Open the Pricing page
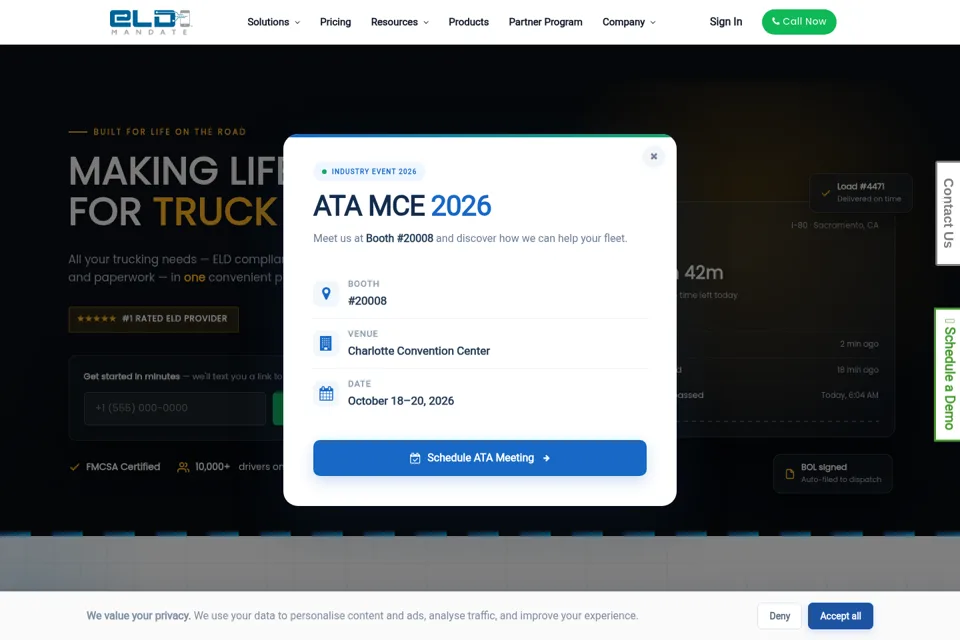Viewport: 960px width, 640px height. point(336,22)
